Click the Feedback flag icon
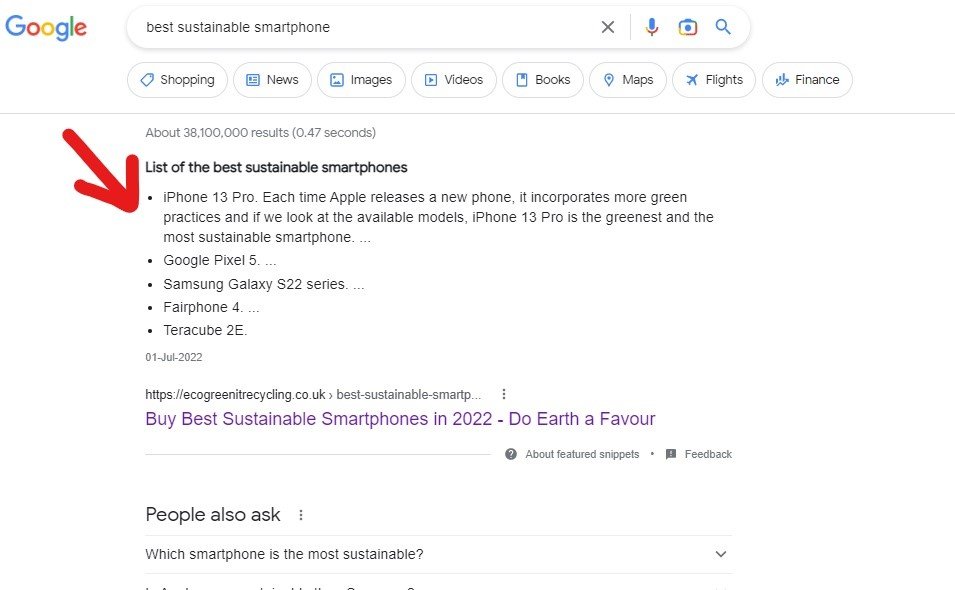The image size is (955, 590). coord(671,454)
